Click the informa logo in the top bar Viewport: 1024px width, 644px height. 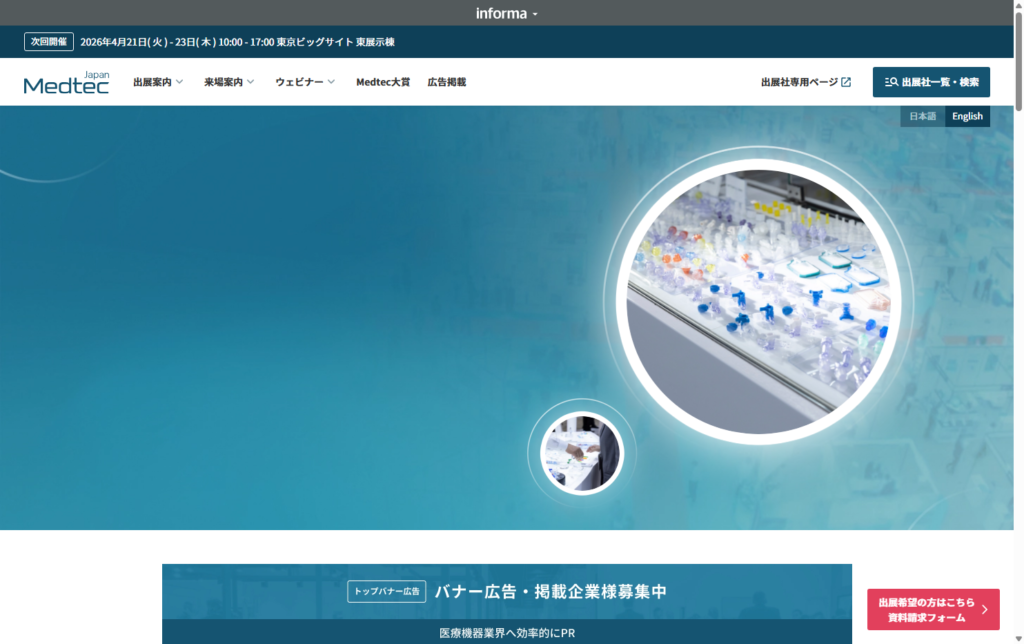coord(503,13)
